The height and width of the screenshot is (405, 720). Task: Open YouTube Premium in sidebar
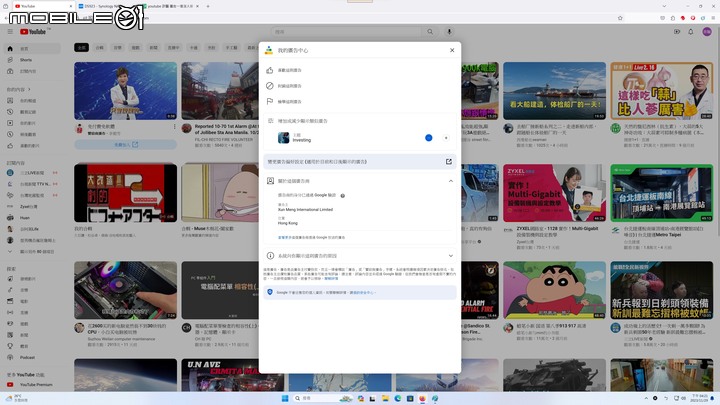32,384
